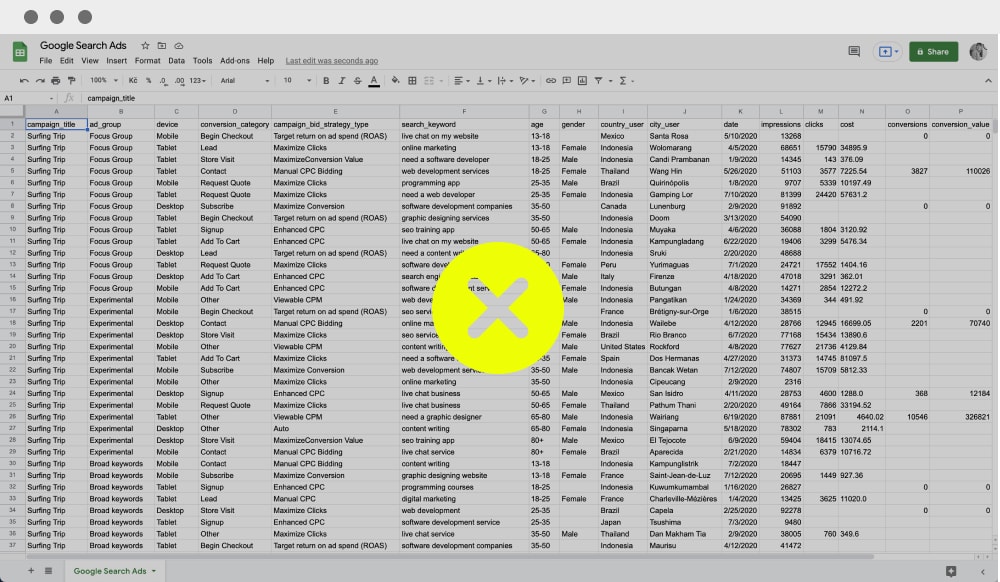
Task: Click the Google Search Ads document title
Action: click(83, 46)
